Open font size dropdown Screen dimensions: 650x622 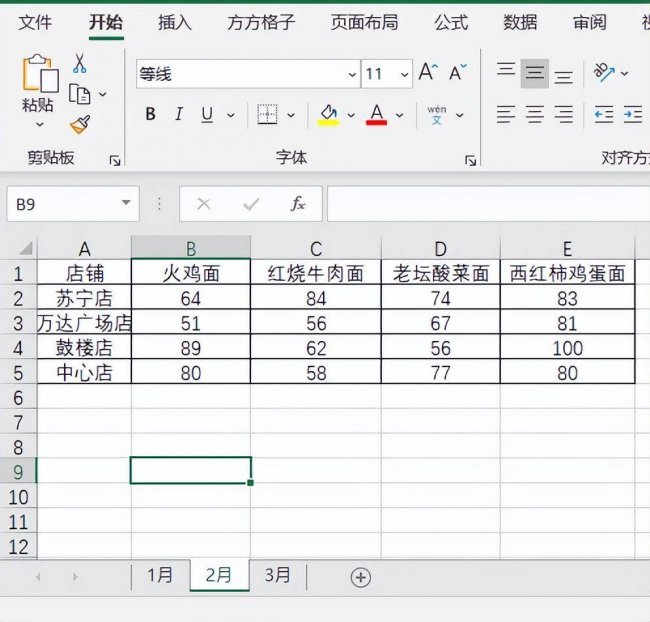pyautogui.click(x=404, y=75)
